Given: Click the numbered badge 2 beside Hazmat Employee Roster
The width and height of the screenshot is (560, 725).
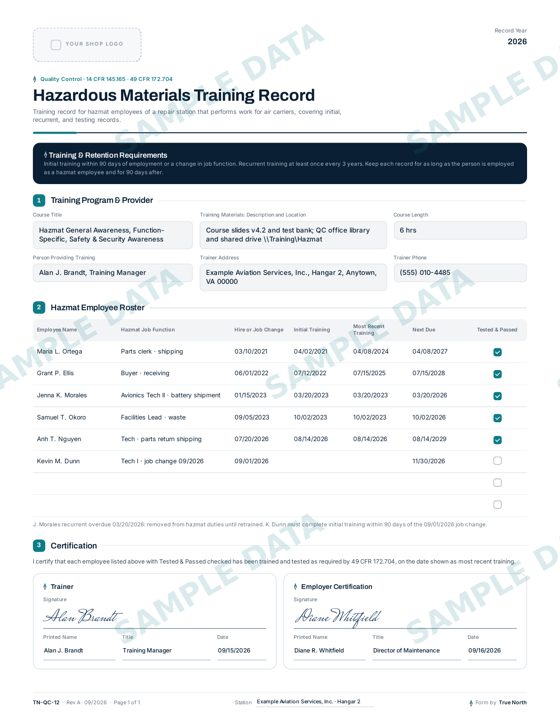Looking at the screenshot, I should [39, 307].
